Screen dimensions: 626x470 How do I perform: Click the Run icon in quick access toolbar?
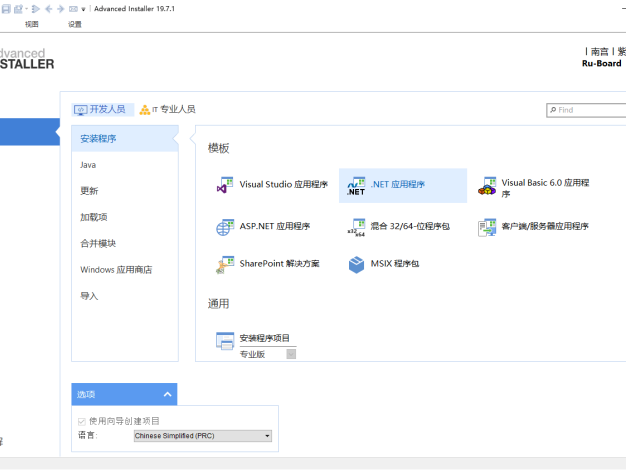tap(36, 9)
